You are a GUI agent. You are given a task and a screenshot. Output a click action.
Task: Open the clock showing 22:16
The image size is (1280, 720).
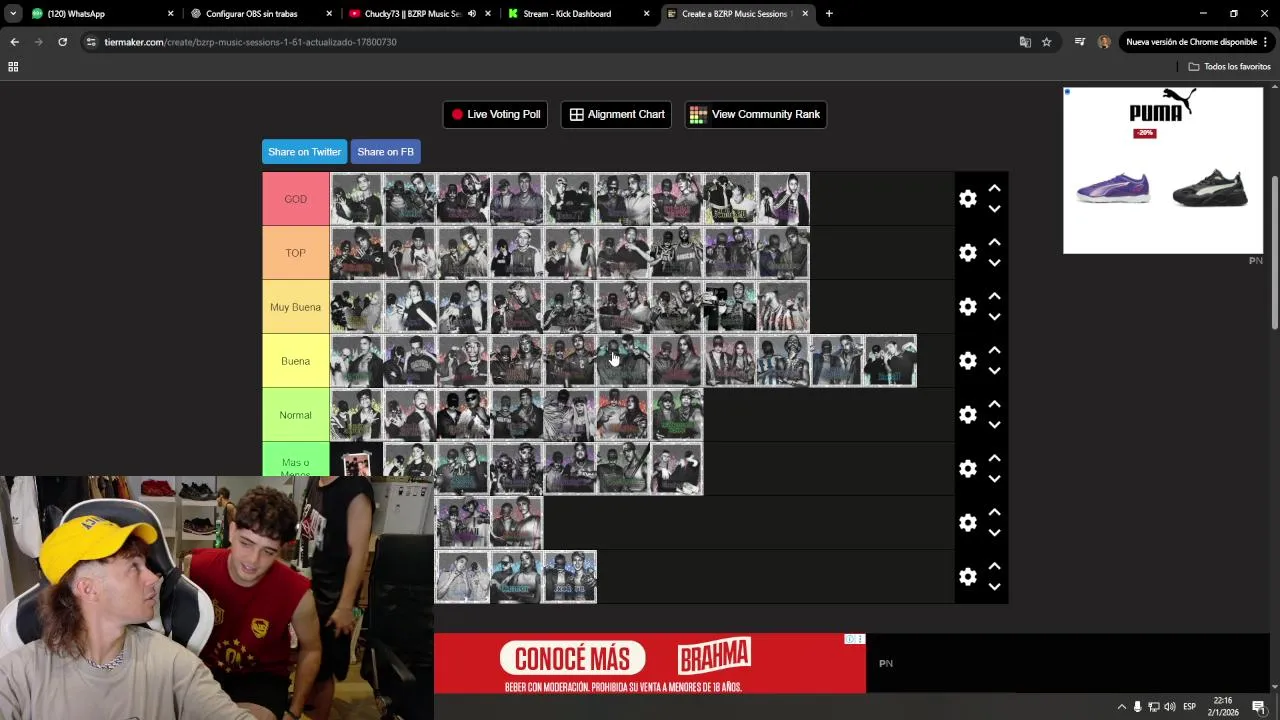pyautogui.click(x=1223, y=706)
